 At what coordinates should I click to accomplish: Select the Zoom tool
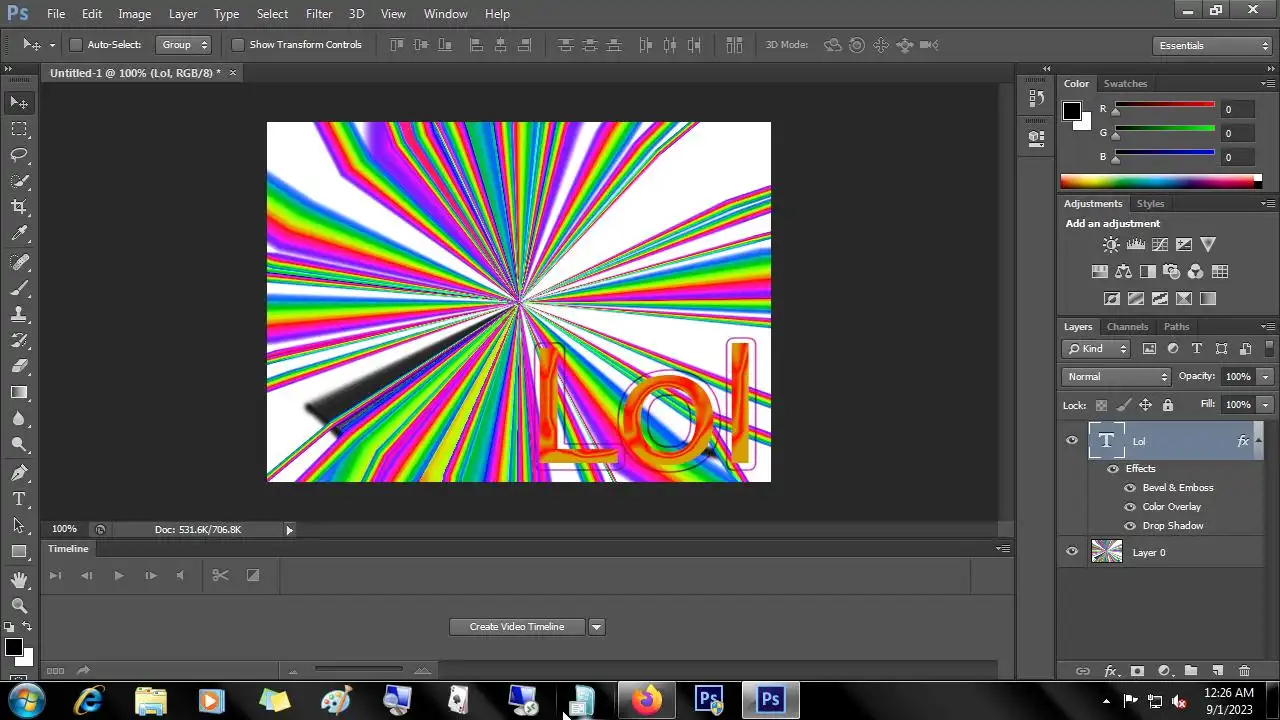tap(19, 606)
